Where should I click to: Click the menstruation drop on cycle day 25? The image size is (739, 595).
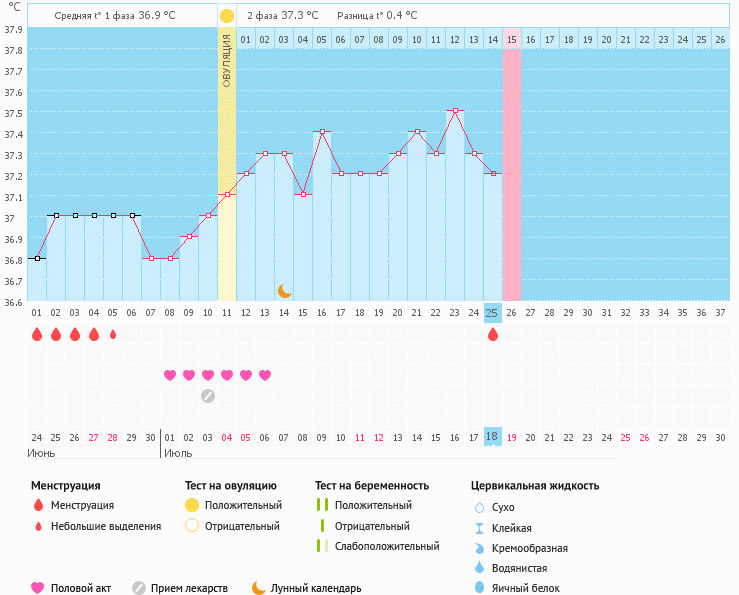[492, 335]
